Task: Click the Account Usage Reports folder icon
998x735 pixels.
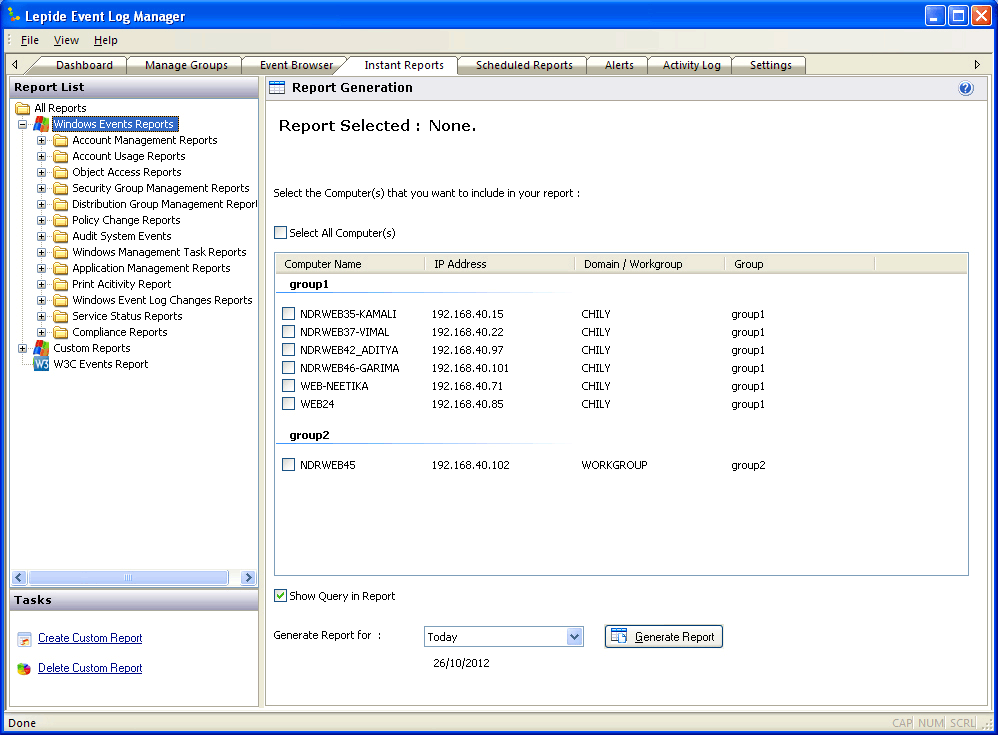Action: (x=61, y=156)
